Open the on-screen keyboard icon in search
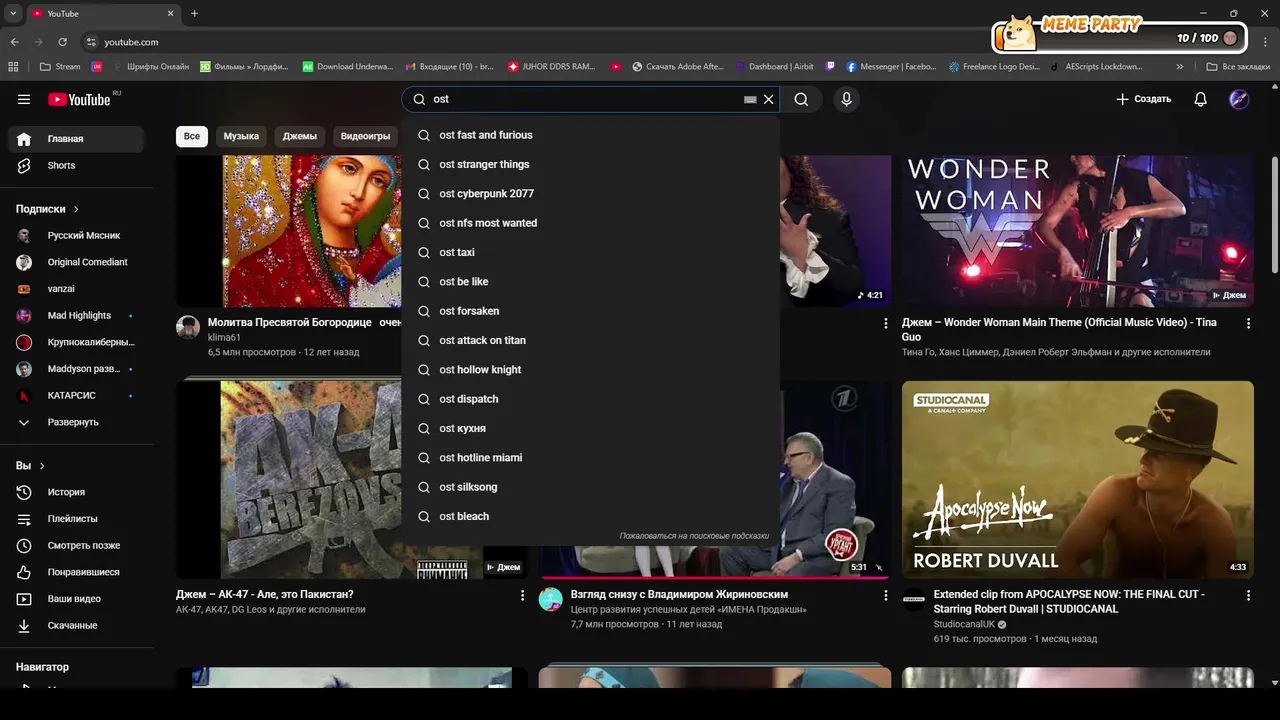 tap(750, 100)
